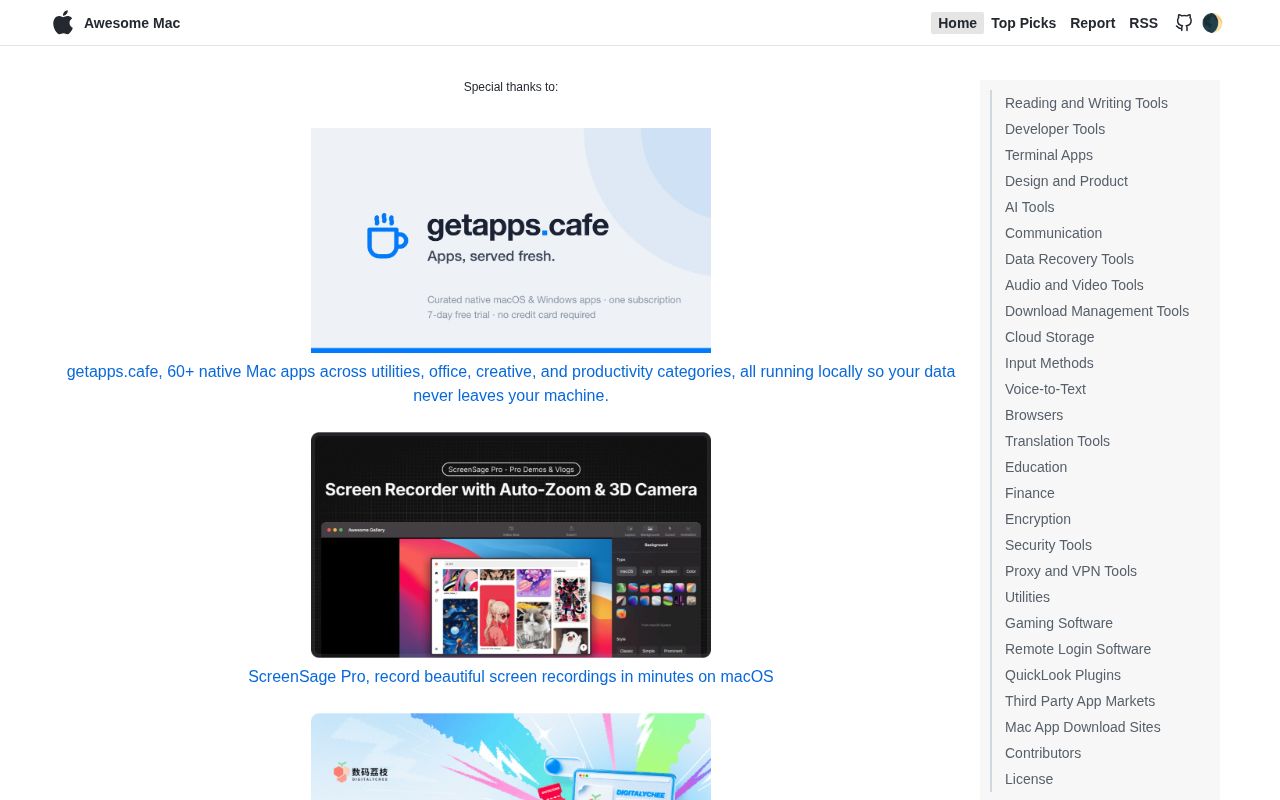Open the RSS feed link
The width and height of the screenshot is (1280, 800).
pyautogui.click(x=1143, y=23)
